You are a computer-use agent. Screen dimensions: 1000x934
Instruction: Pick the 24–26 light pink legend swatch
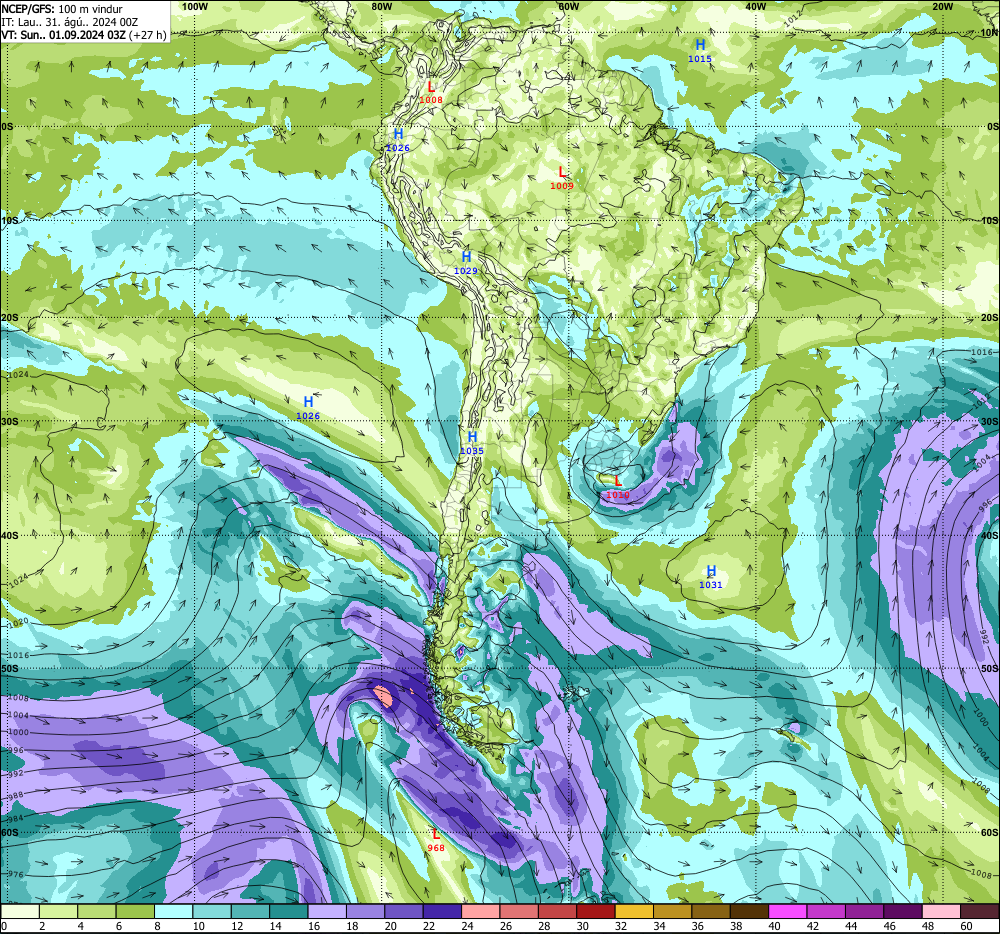[x=481, y=911]
